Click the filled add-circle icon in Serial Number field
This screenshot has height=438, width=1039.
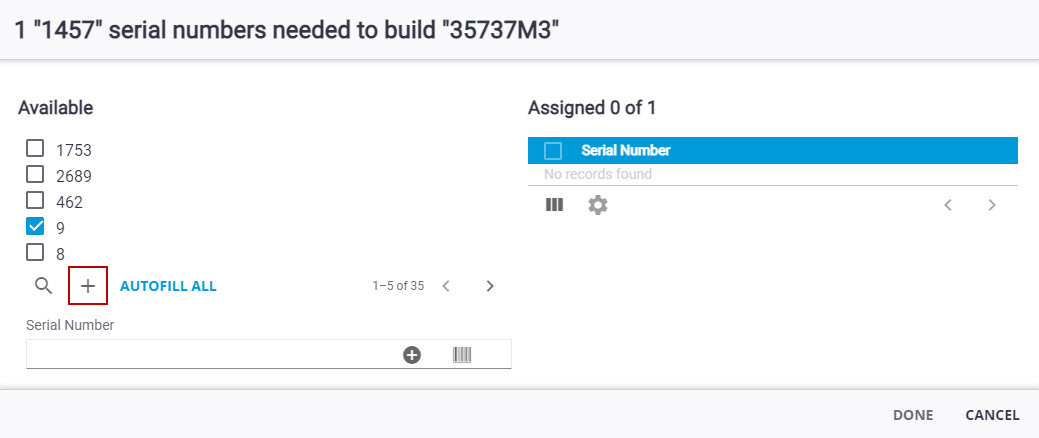pyautogui.click(x=412, y=354)
